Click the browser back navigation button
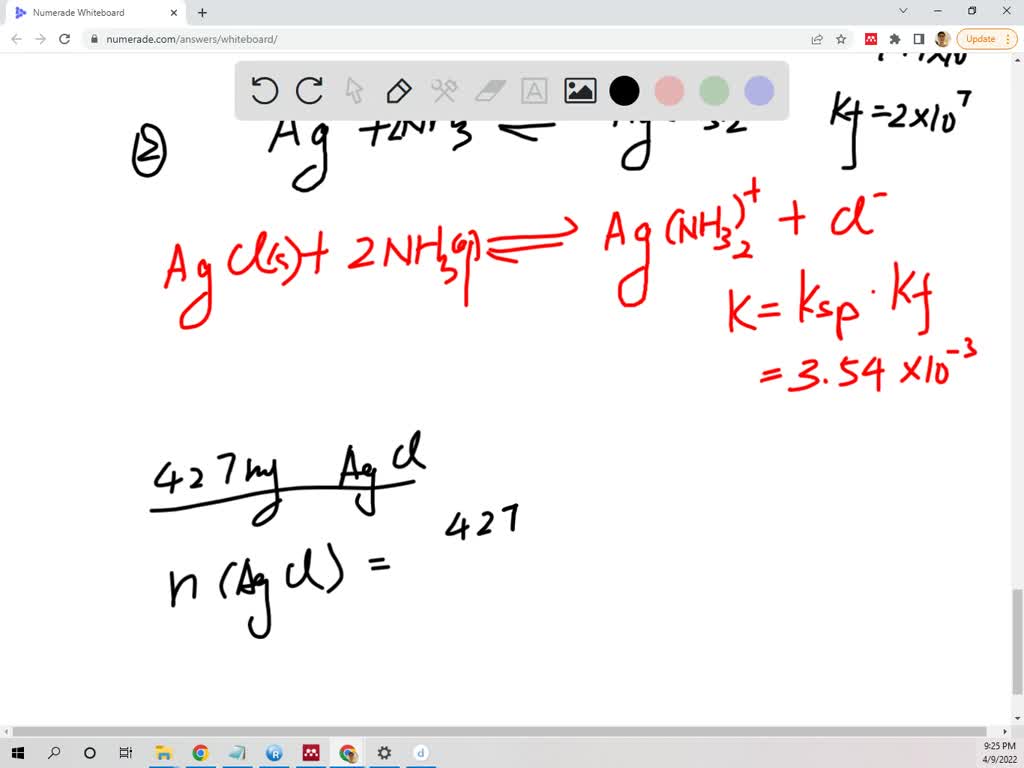Screen dimensions: 1024x768 (16, 39)
